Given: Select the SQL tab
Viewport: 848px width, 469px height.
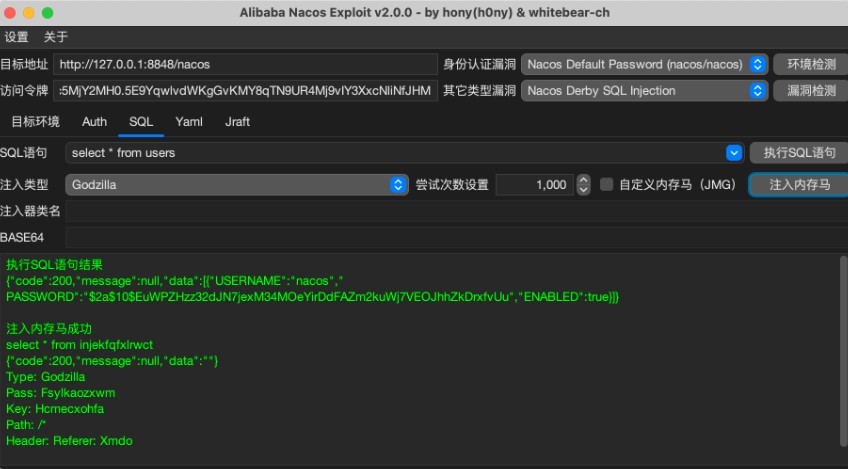Looking at the screenshot, I should [x=141, y=122].
